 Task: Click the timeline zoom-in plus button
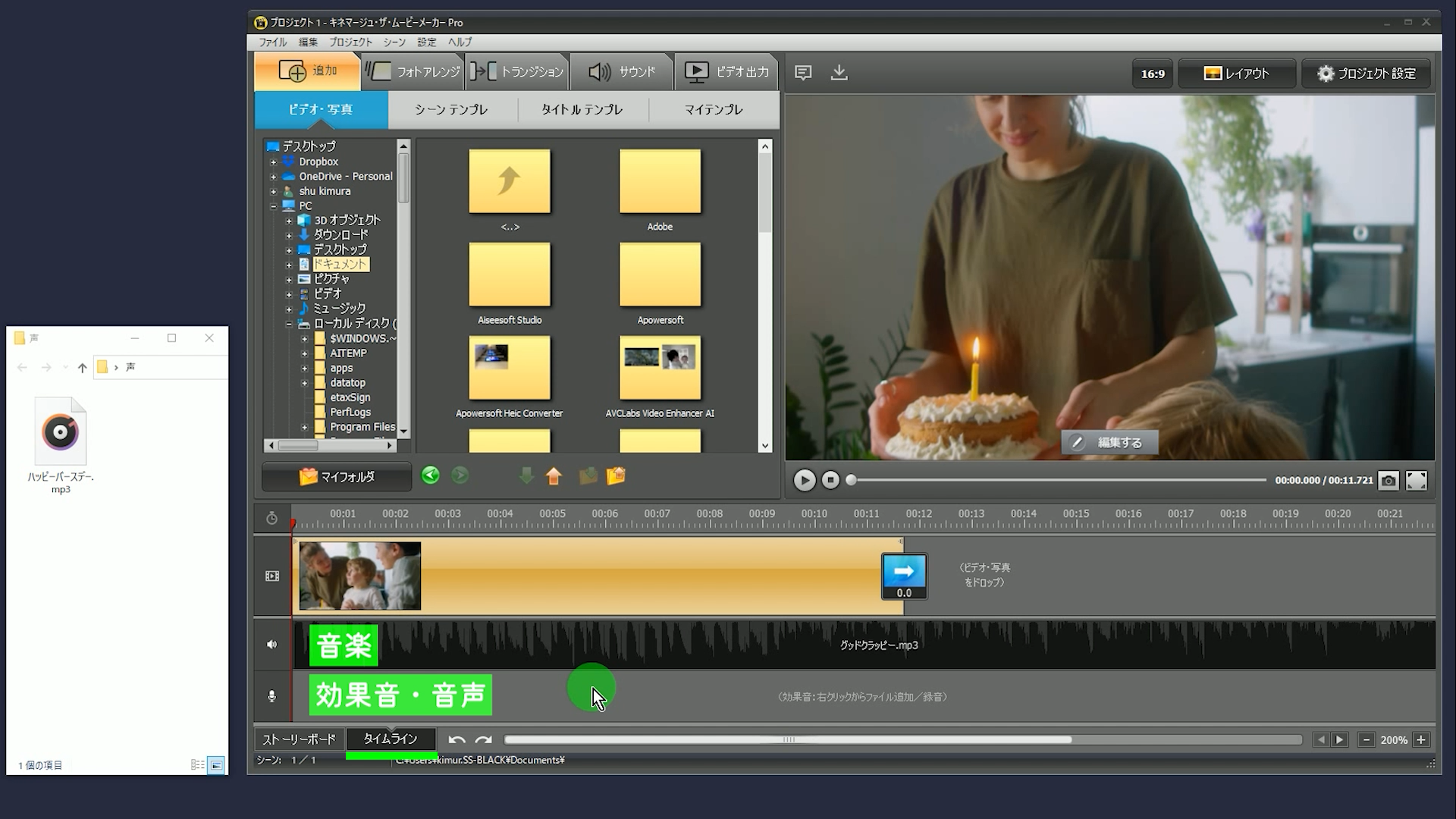[1421, 739]
